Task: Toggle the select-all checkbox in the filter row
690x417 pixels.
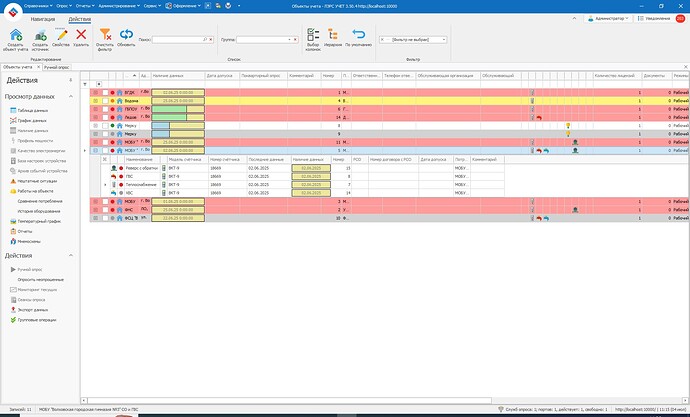Action: [x=99, y=84]
